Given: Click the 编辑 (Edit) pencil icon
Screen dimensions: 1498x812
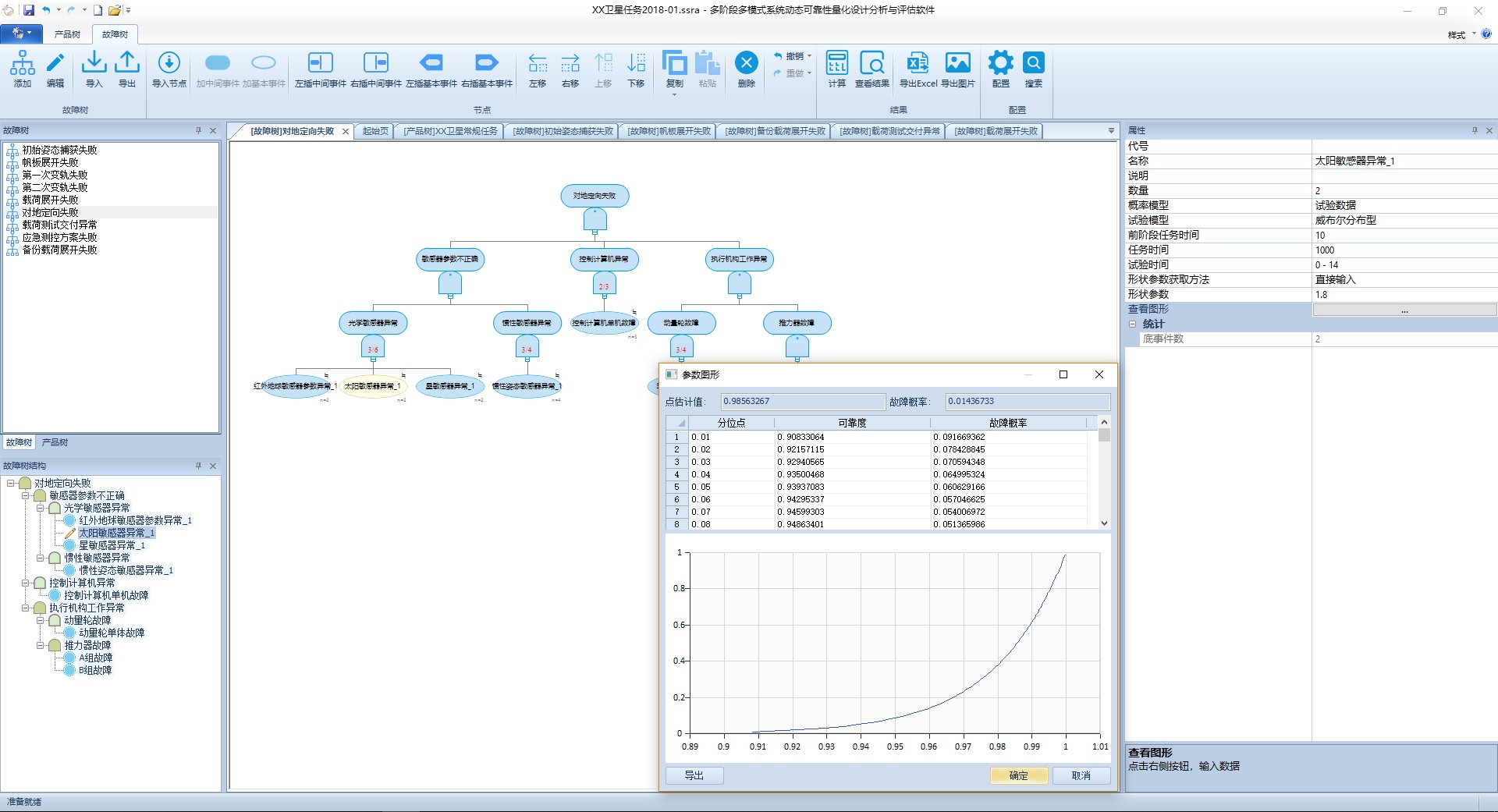Looking at the screenshot, I should point(55,69).
